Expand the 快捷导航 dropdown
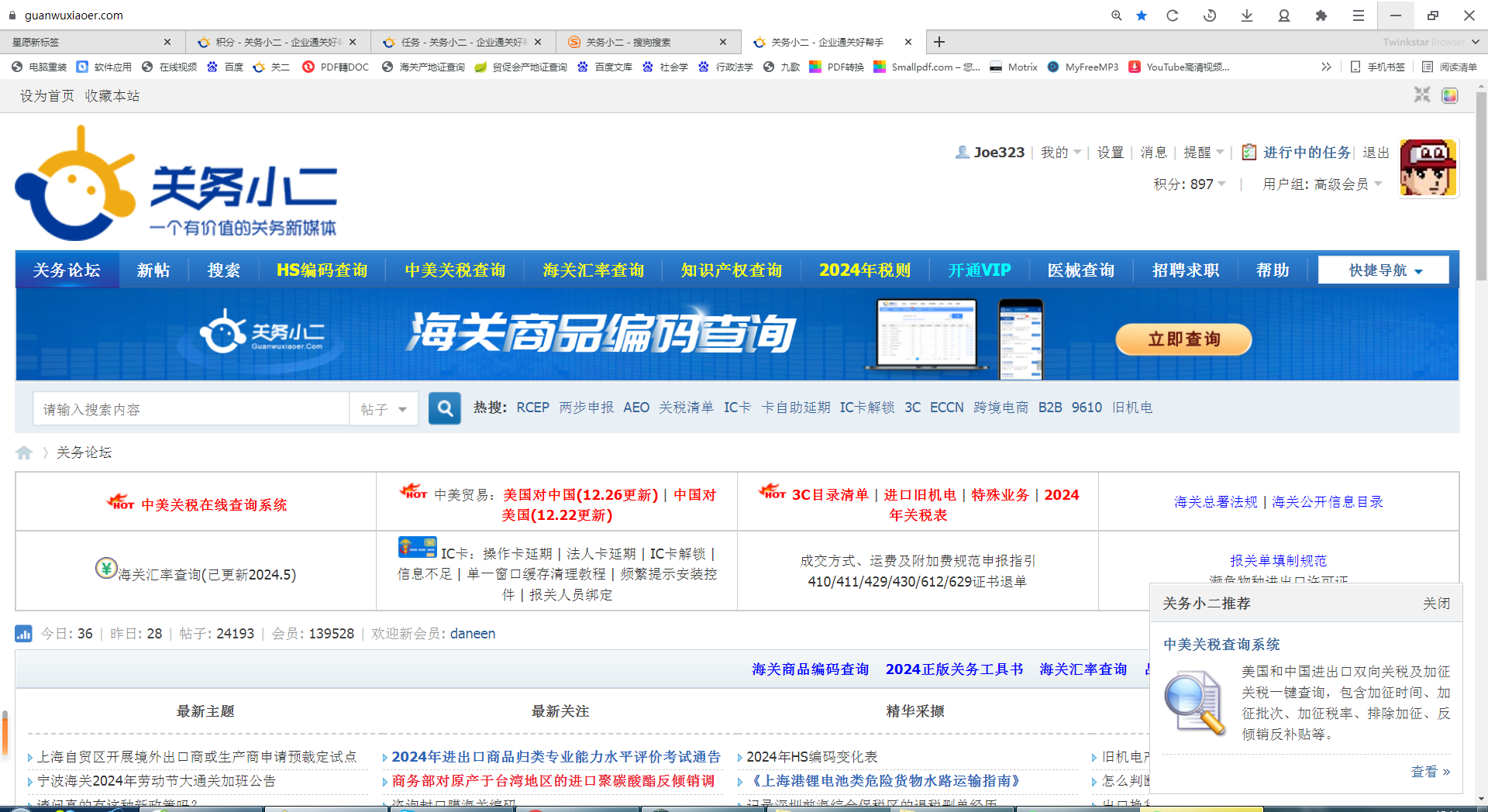The image size is (1488, 812). (x=1383, y=270)
